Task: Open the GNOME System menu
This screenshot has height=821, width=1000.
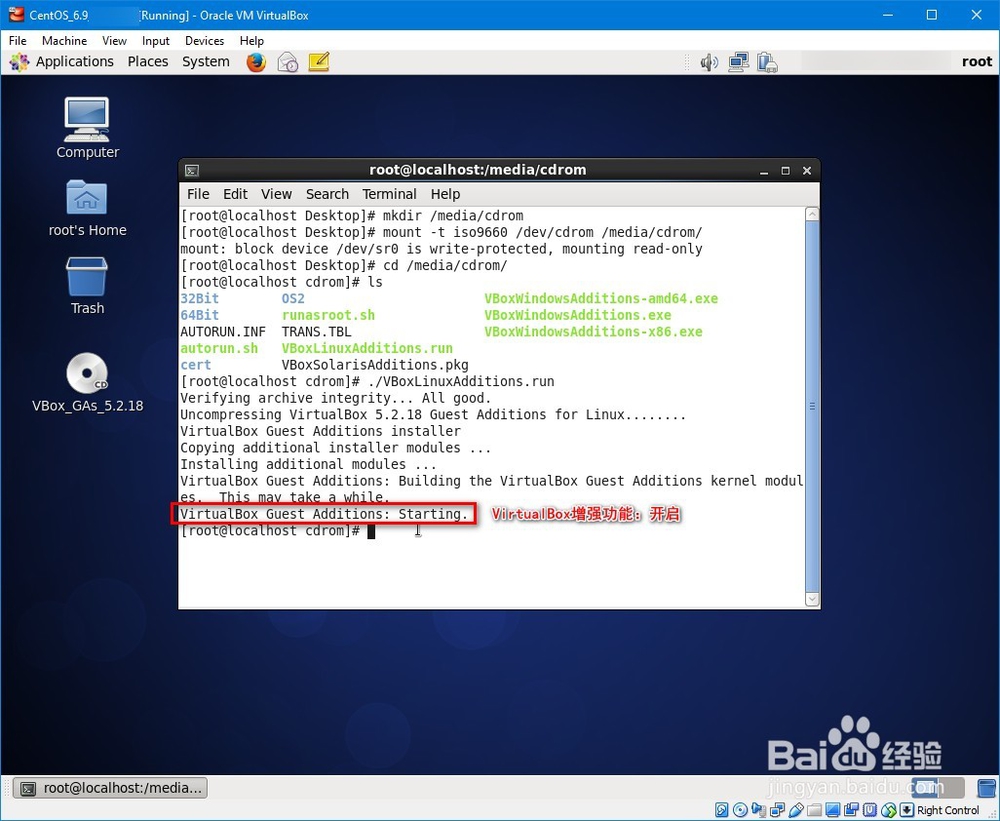Action: pos(206,62)
